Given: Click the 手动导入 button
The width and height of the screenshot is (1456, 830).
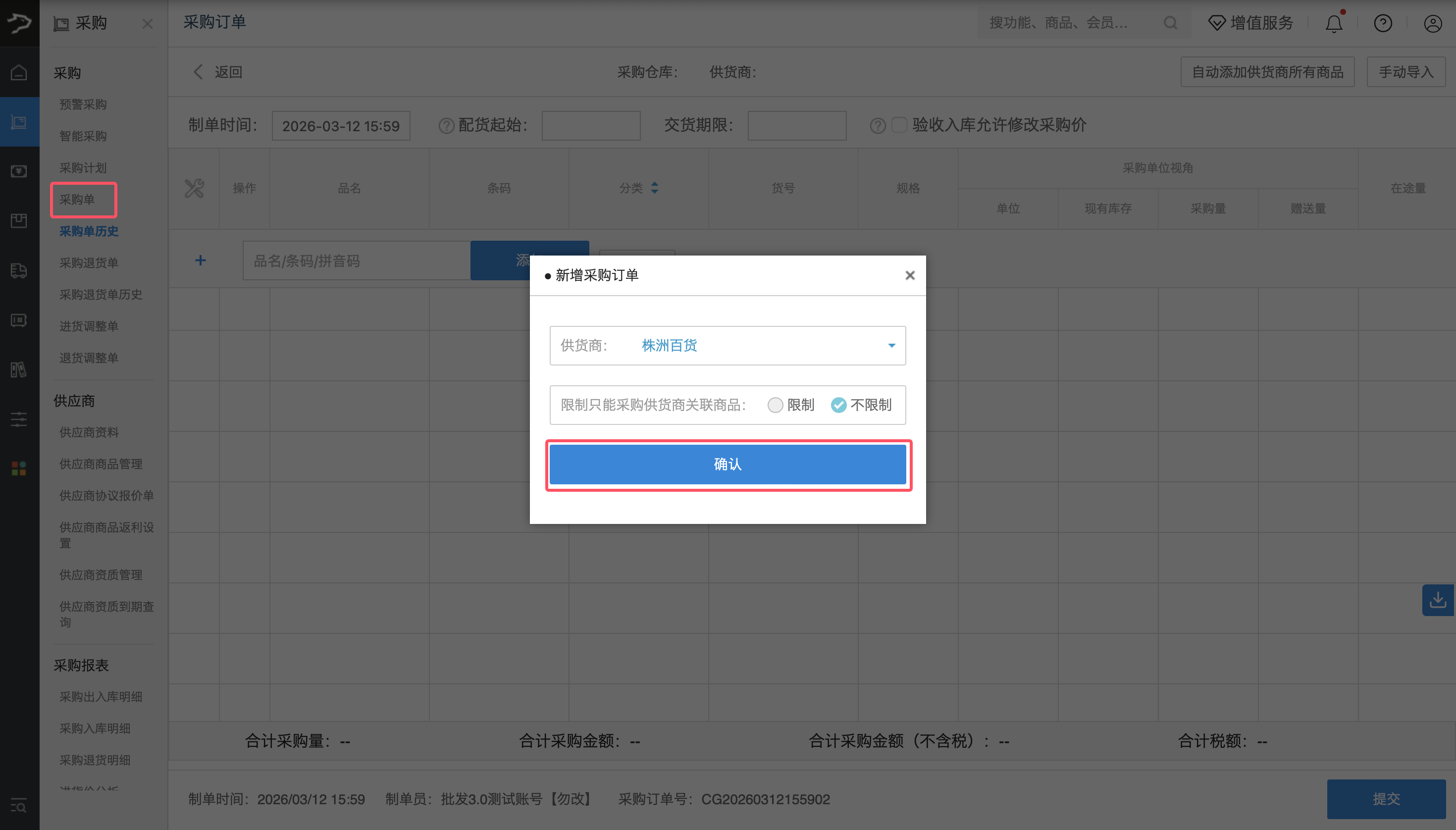Looking at the screenshot, I should (x=1405, y=72).
